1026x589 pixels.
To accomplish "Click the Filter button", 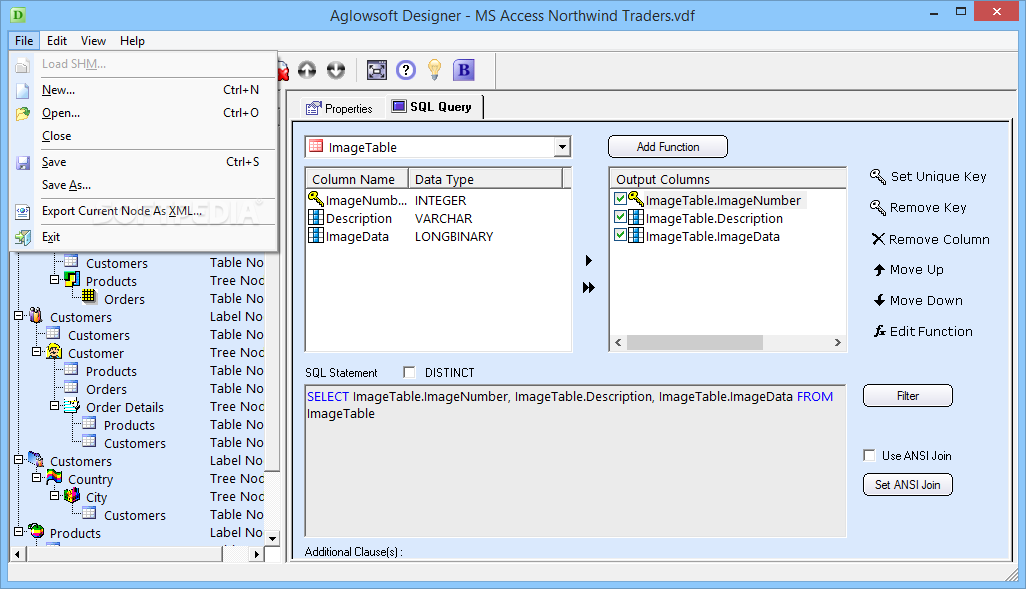I will pyautogui.click(x=908, y=395).
